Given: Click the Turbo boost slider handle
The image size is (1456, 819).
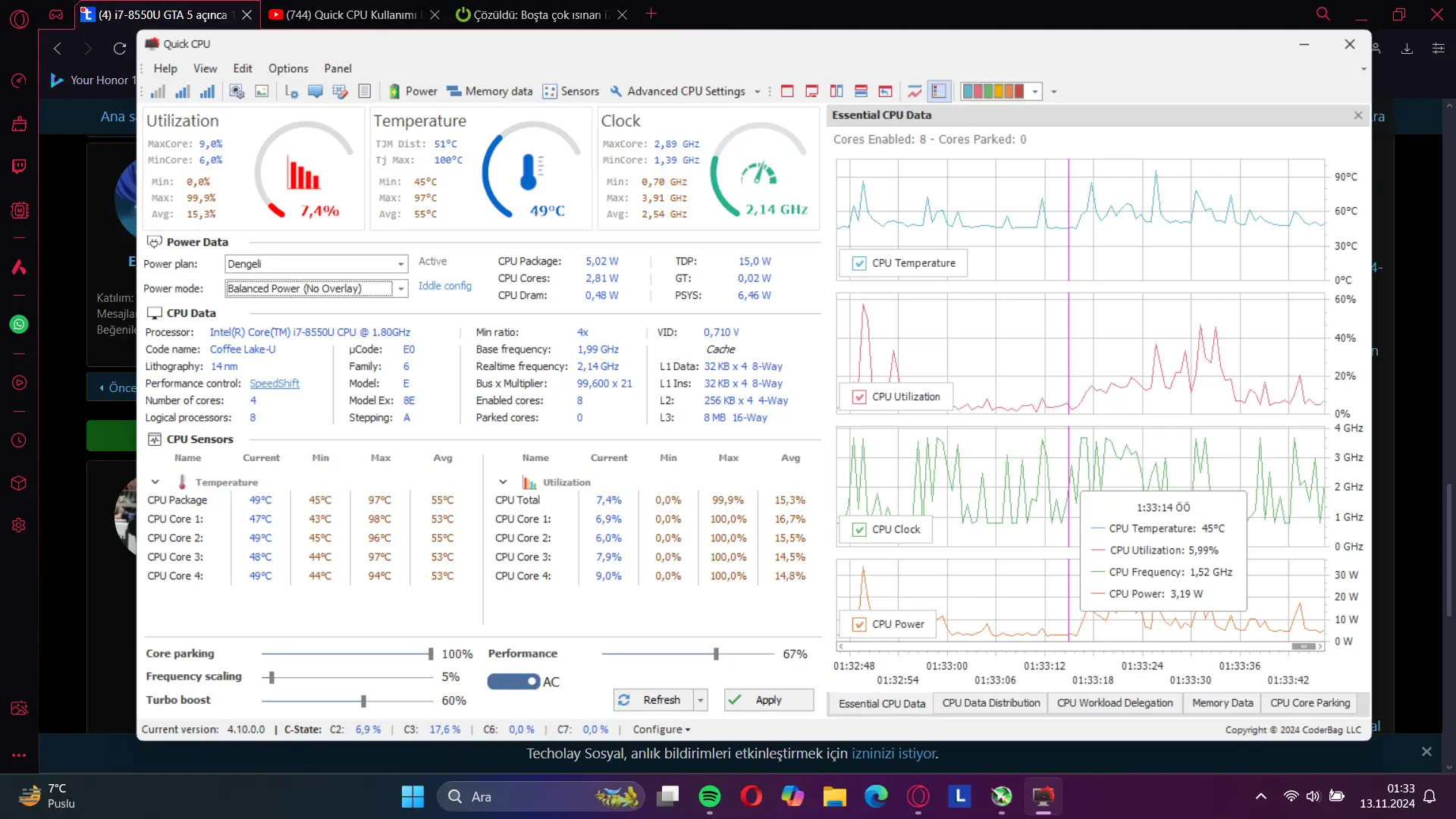Looking at the screenshot, I should (x=363, y=701).
